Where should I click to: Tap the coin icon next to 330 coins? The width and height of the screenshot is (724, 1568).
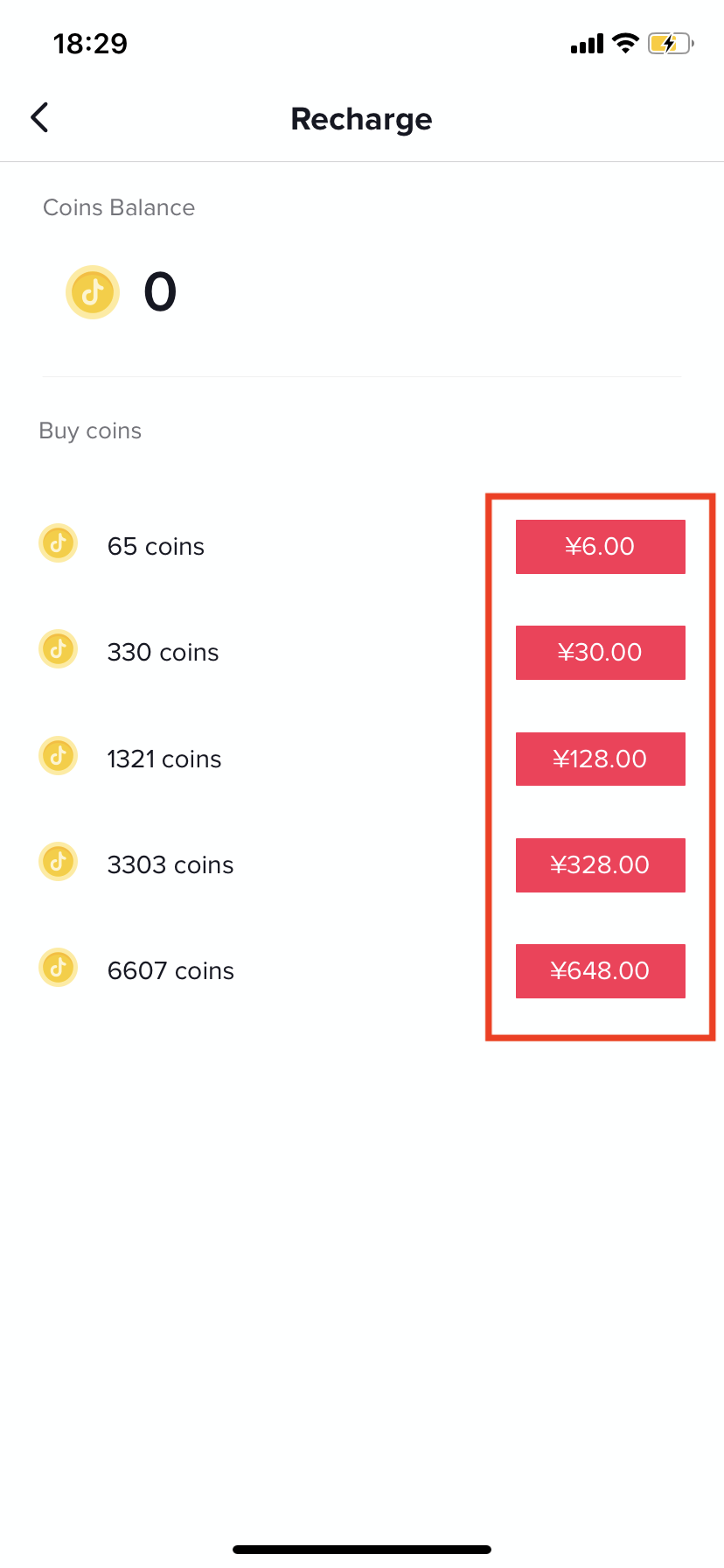(x=59, y=650)
